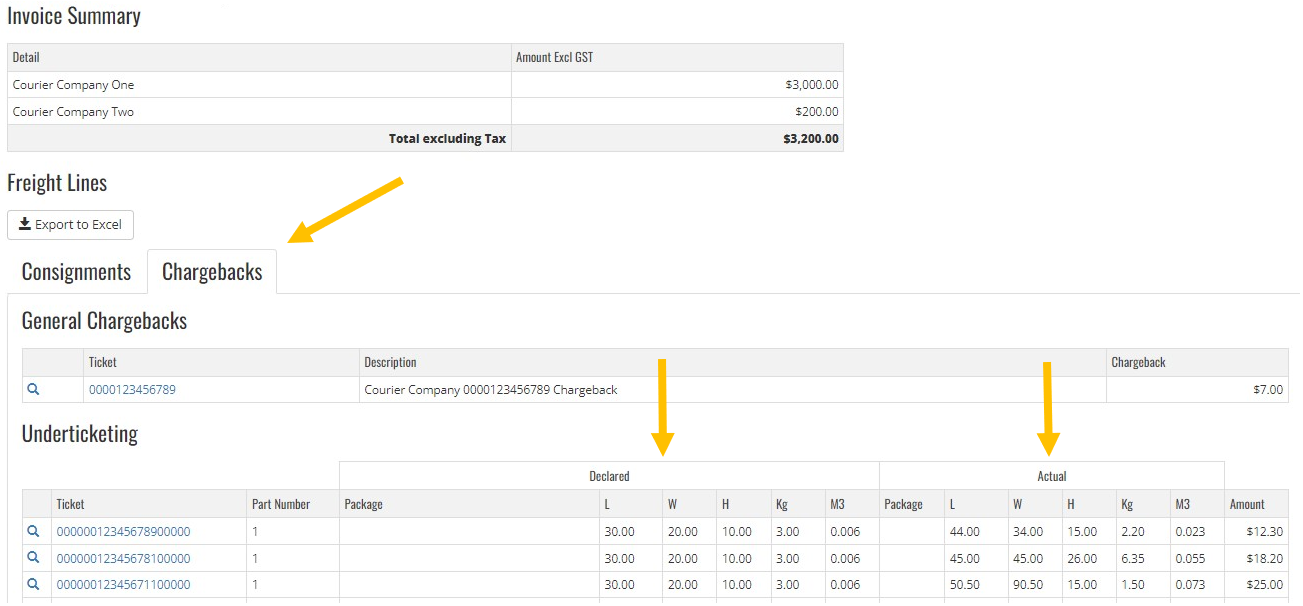Click the $3,200.00 total value
The width and height of the screenshot is (1303, 606).
point(811,139)
